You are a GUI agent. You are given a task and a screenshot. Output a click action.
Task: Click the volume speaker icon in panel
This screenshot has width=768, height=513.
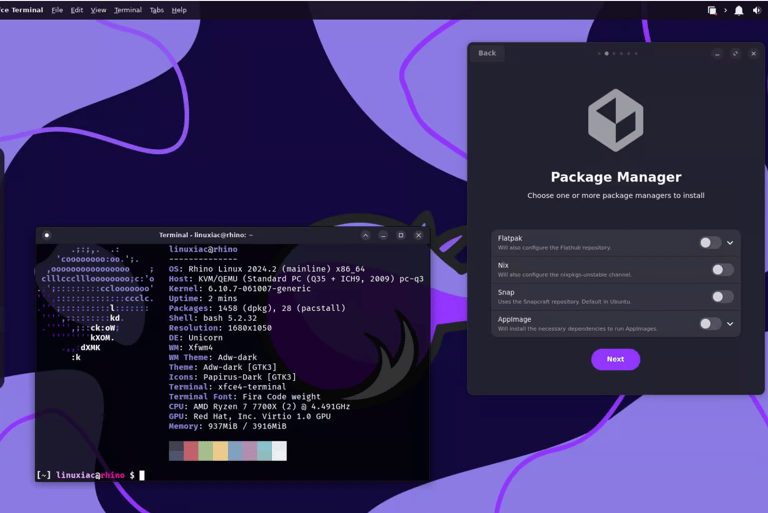(x=757, y=10)
